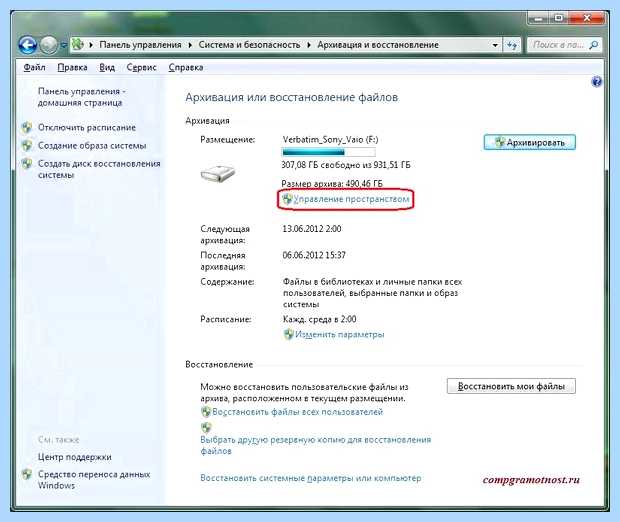The height and width of the screenshot is (522, 620).
Task: Click shield icon beside Средство переноса данных
Action: click(27, 474)
